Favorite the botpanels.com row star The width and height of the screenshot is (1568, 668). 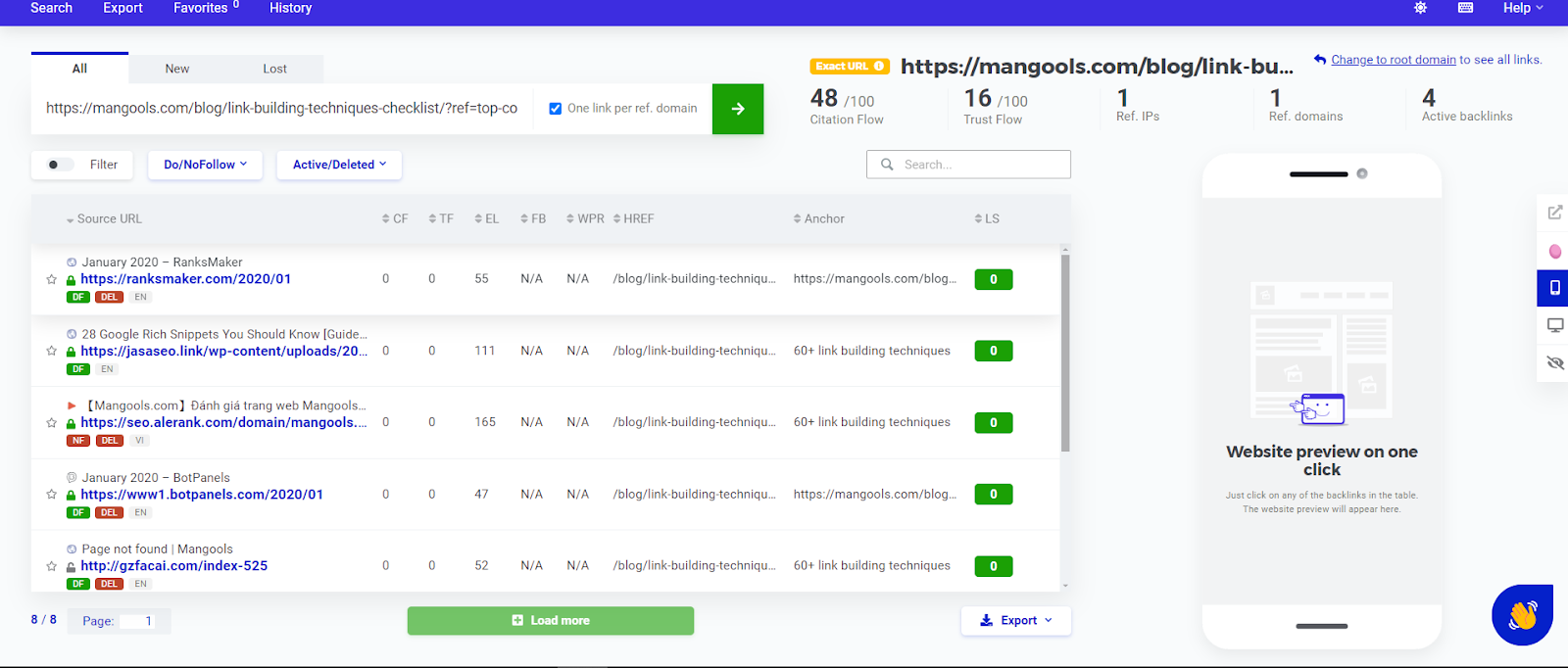(x=52, y=495)
